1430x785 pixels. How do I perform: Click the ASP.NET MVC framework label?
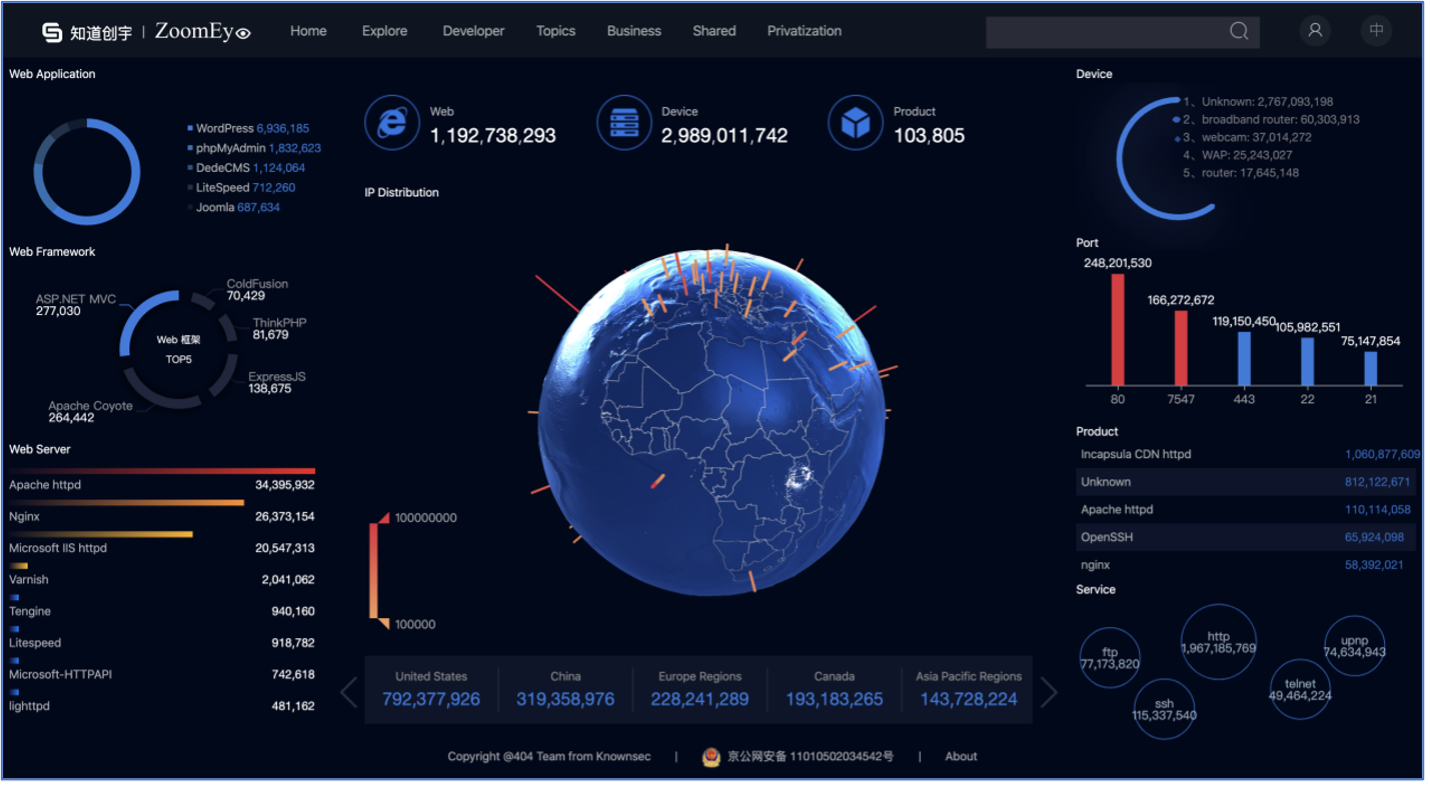pos(76,305)
